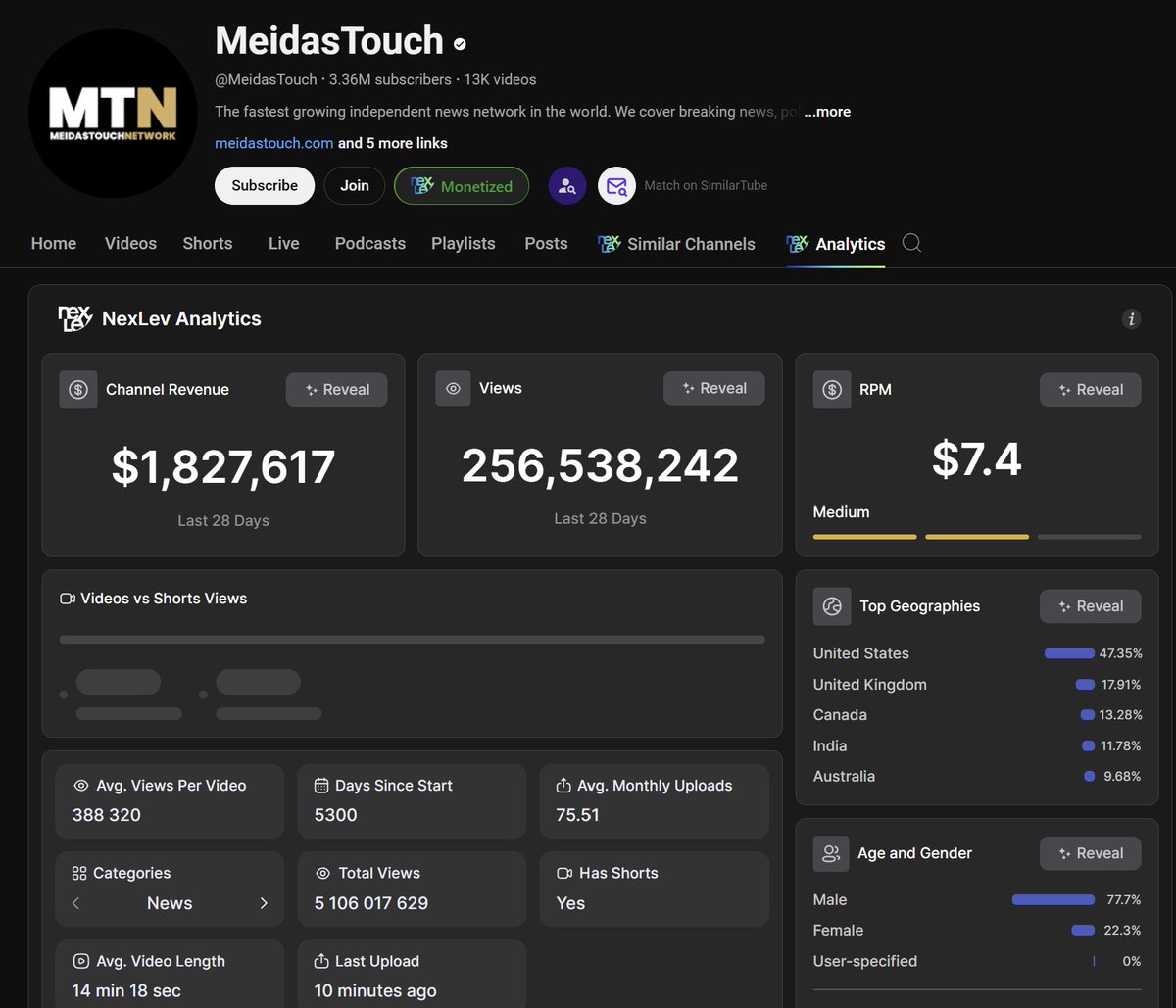Click the Australia geography row
Viewport: 1176px width, 1008px height.
click(977, 777)
